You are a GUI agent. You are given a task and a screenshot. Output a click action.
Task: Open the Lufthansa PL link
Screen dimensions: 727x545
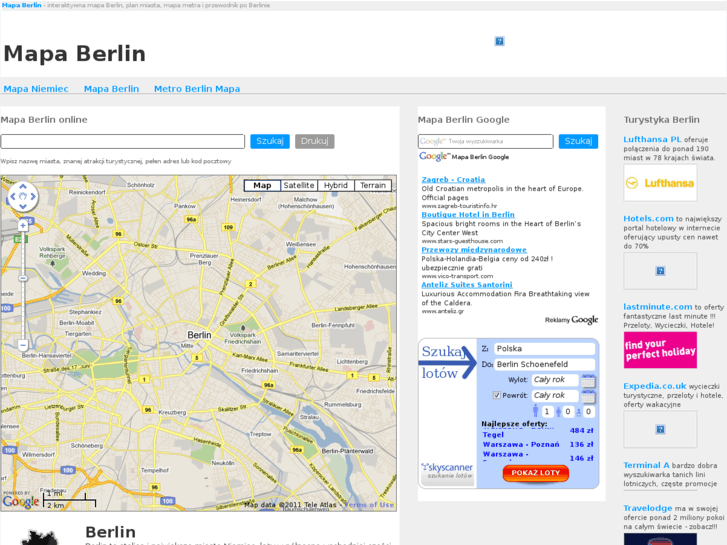(652, 139)
